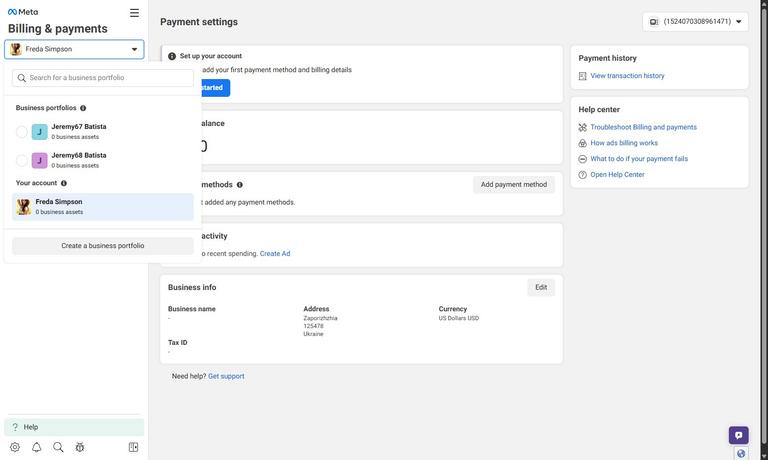Click the Open Help Center question icon
The height and width of the screenshot is (460, 768).
click(x=582, y=175)
